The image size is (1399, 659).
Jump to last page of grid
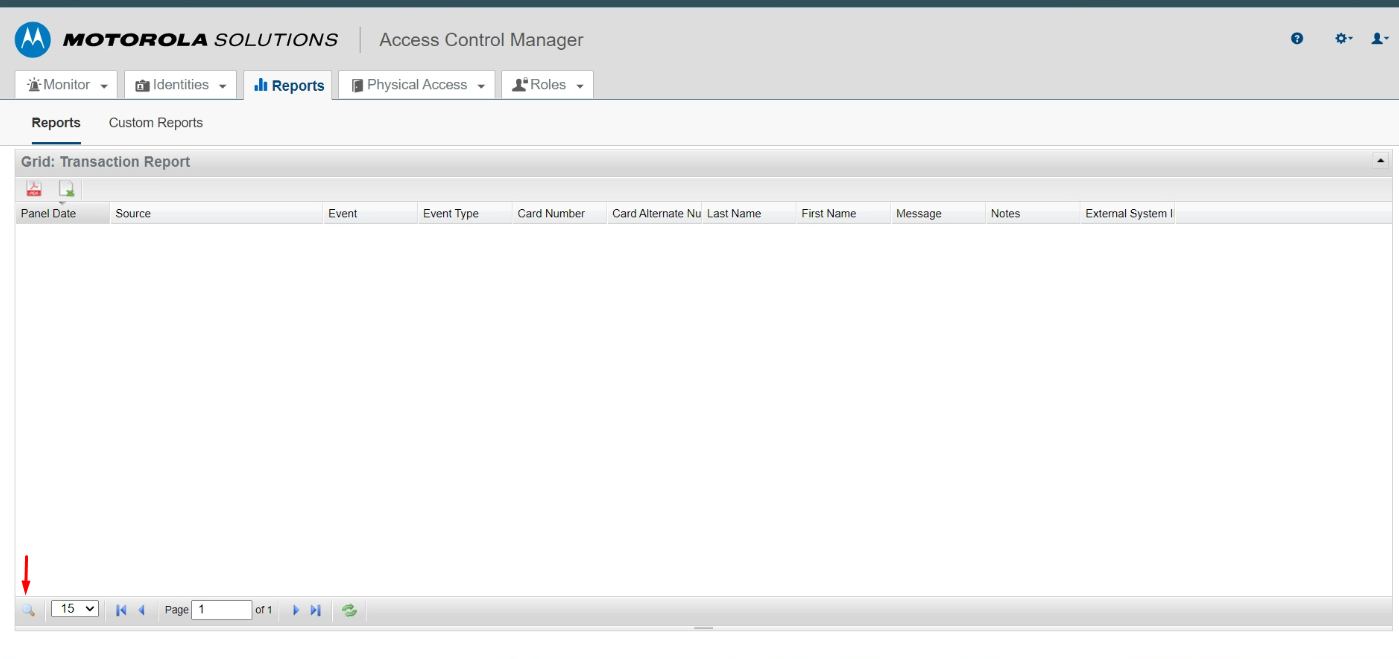316,610
